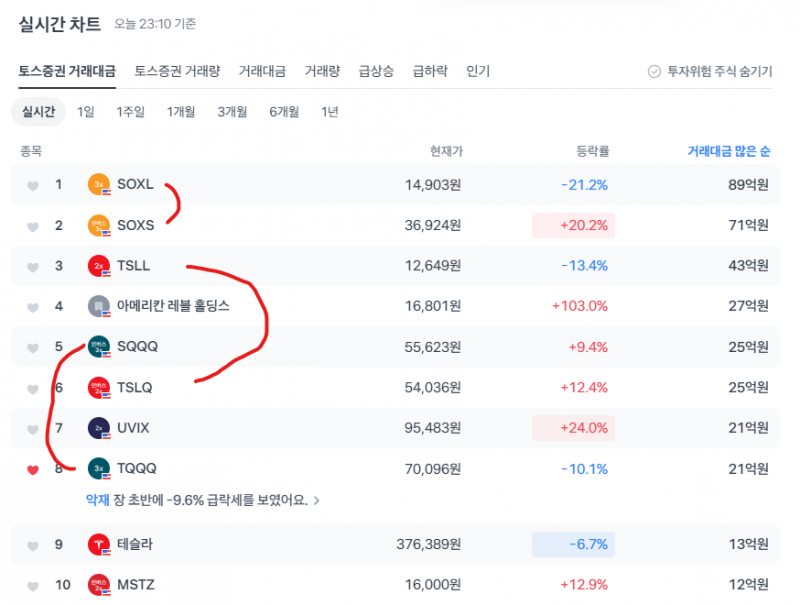Click the 등락률 column header
Viewport: 800px width, 605px height.
(593, 151)
